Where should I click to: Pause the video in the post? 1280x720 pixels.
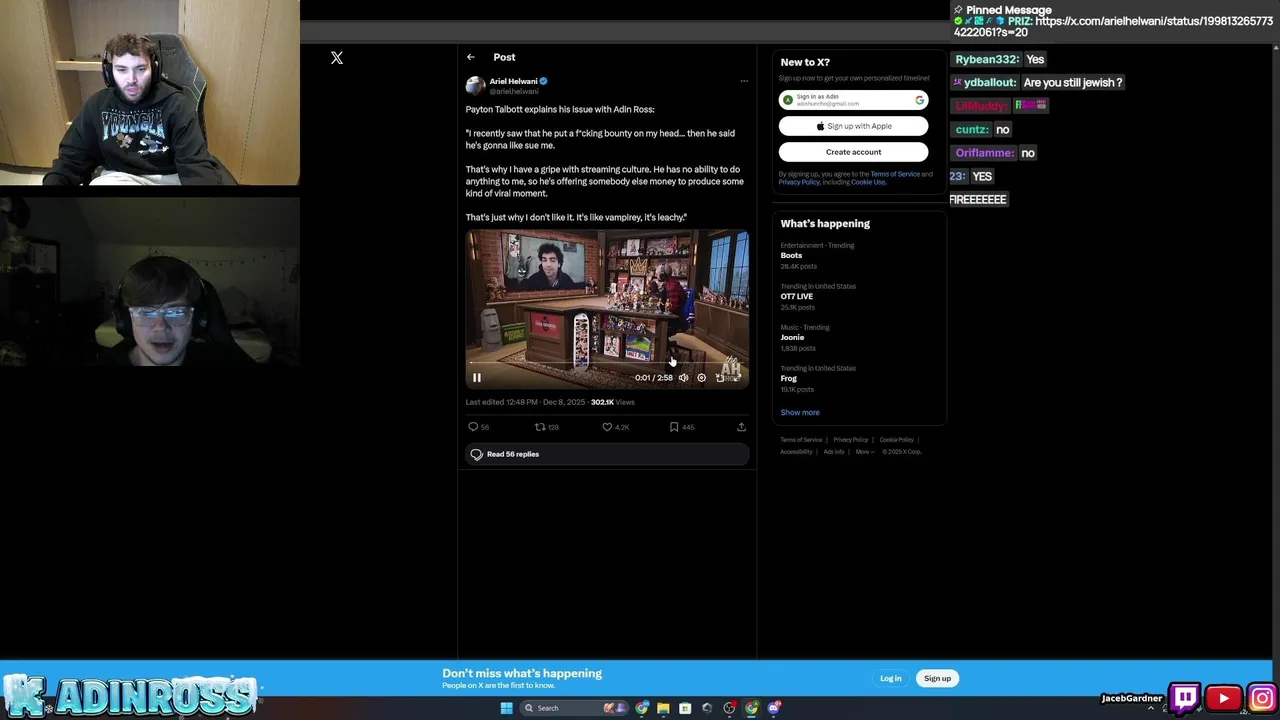click(477, 377)
